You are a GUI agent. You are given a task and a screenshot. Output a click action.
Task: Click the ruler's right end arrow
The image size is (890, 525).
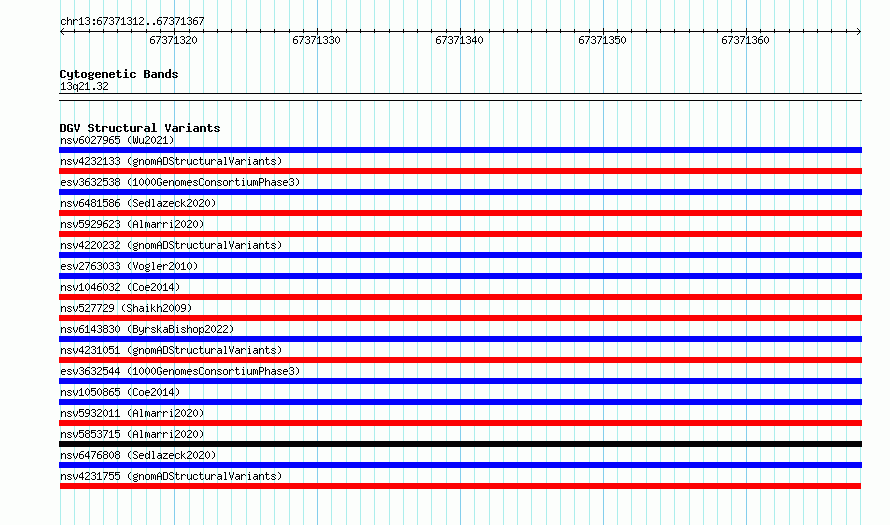(859, 31)
